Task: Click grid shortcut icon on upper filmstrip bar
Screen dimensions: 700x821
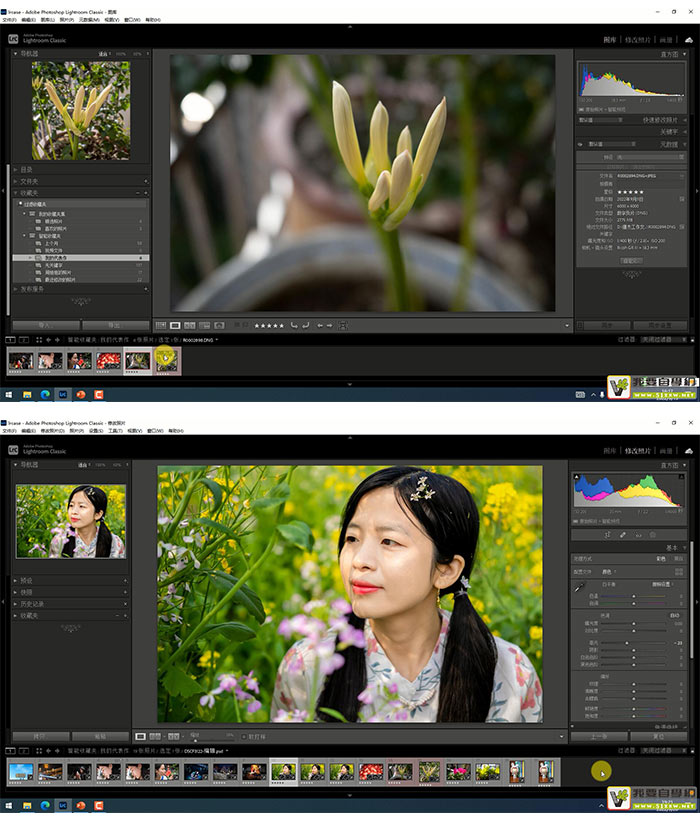Action: [39, 340]
